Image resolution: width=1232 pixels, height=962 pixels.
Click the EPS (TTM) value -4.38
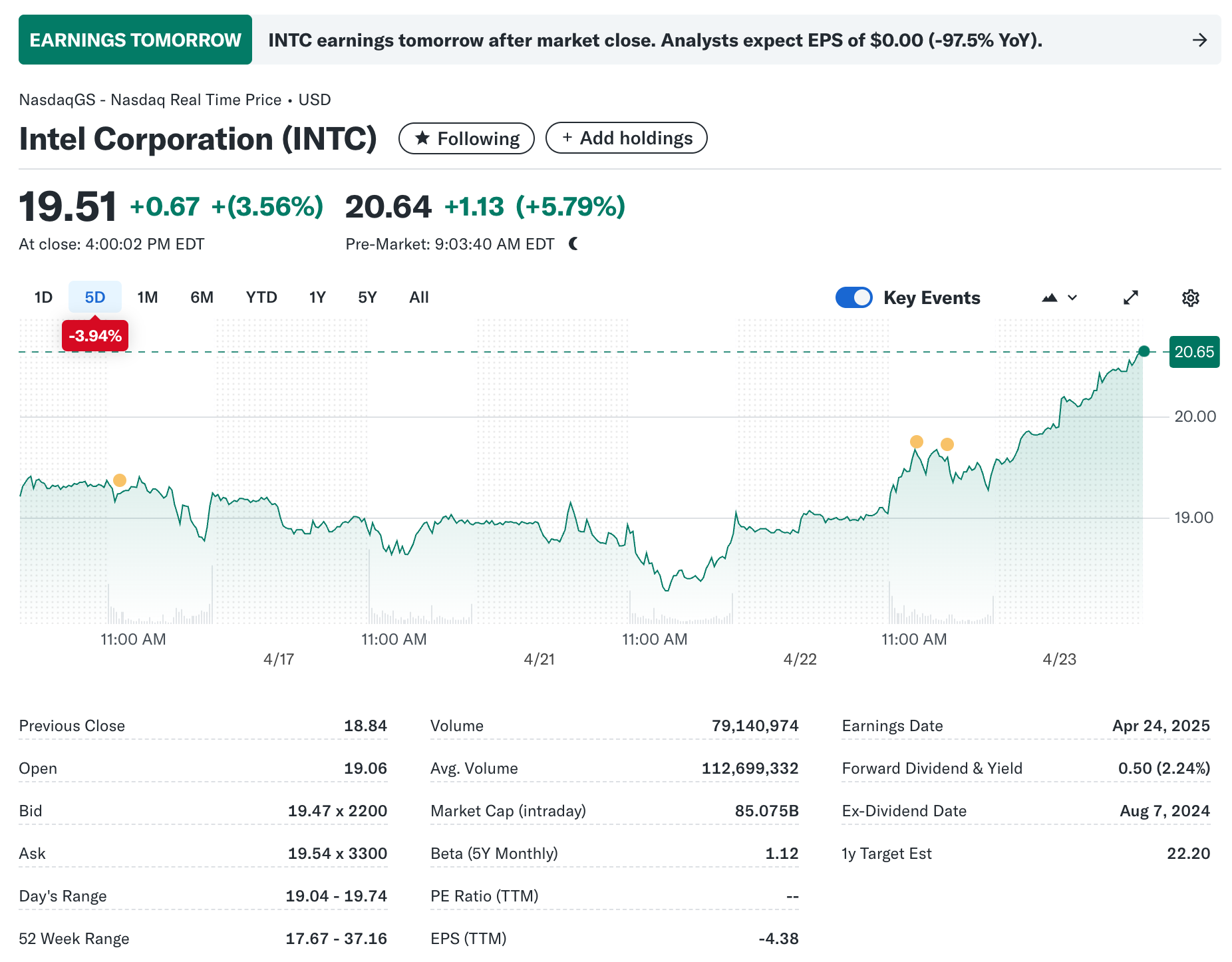click(778, 939)
